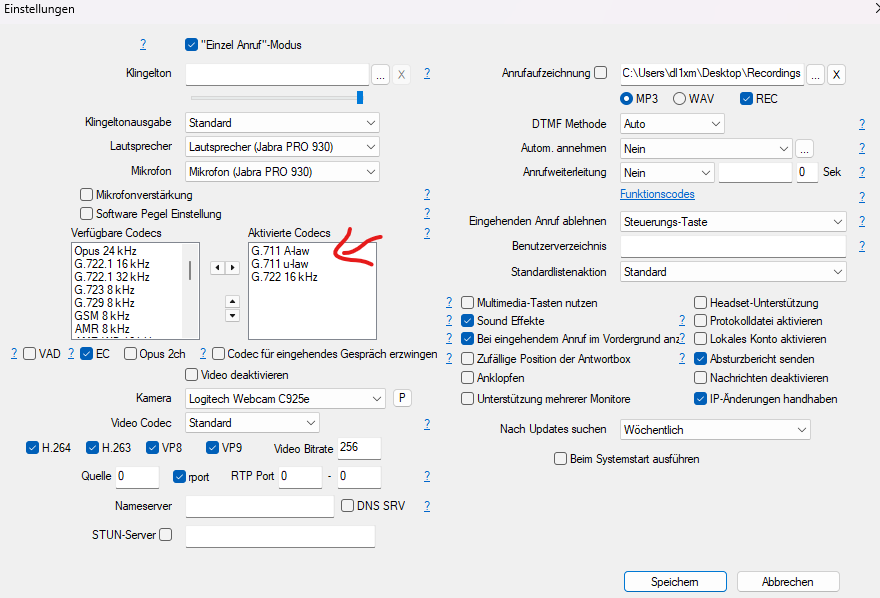The image size is (880, 598).
Task: Expand the DTMF Methode dropdown
Action: click(671, 124)
